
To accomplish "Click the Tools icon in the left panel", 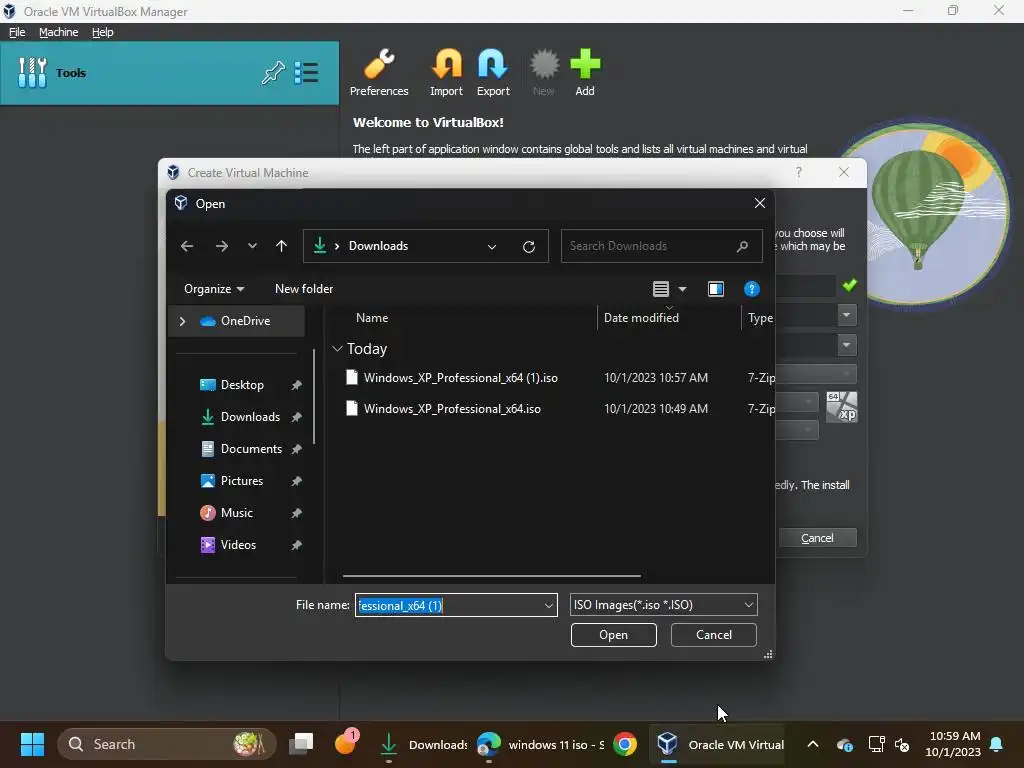I will pyautogui.click(x=32, y=72).
